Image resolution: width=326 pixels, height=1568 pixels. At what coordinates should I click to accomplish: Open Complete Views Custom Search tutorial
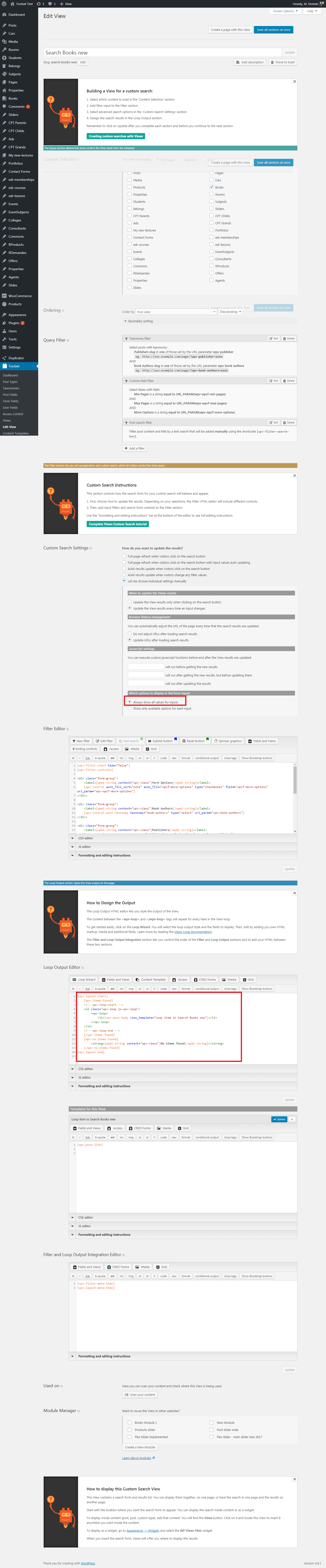pos(118,524)
